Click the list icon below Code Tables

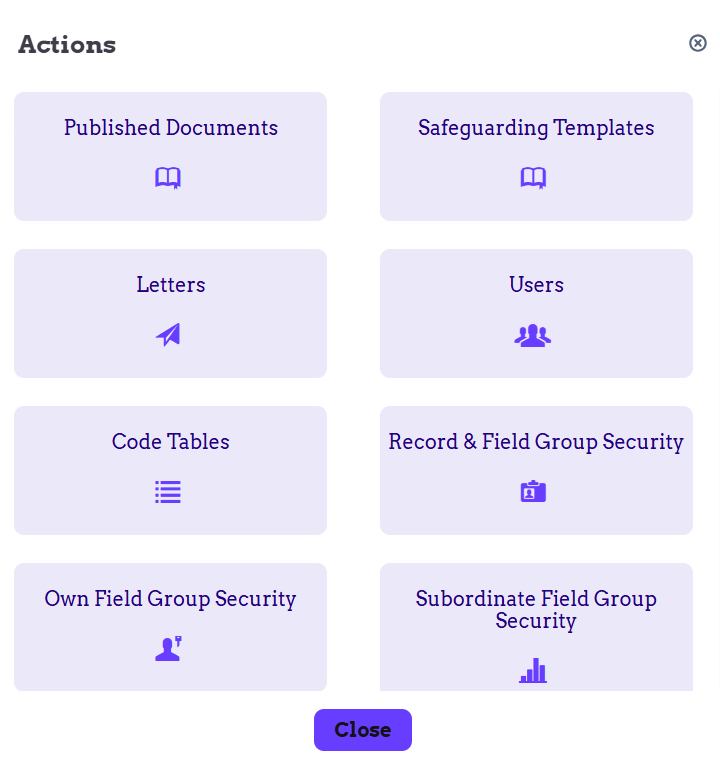168,492
